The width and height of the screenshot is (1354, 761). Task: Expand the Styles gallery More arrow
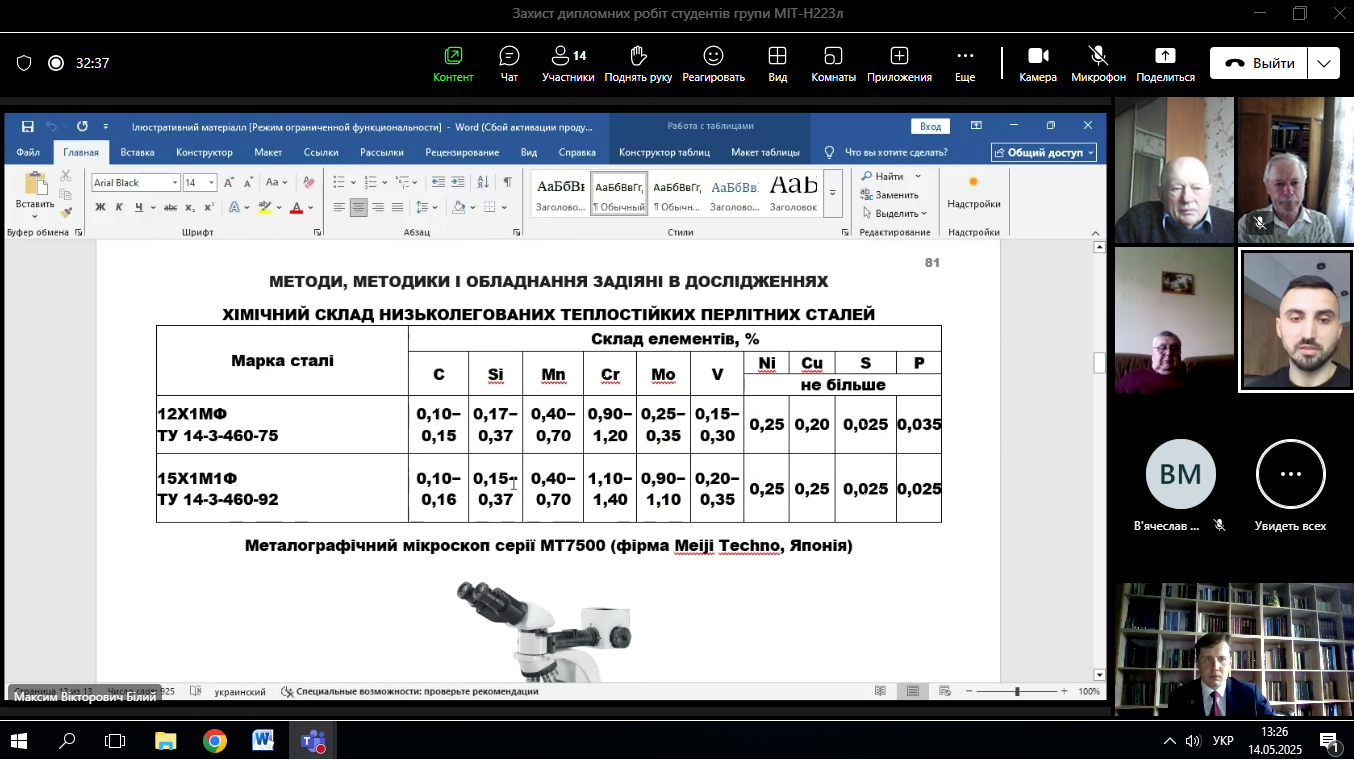point(833,193)
